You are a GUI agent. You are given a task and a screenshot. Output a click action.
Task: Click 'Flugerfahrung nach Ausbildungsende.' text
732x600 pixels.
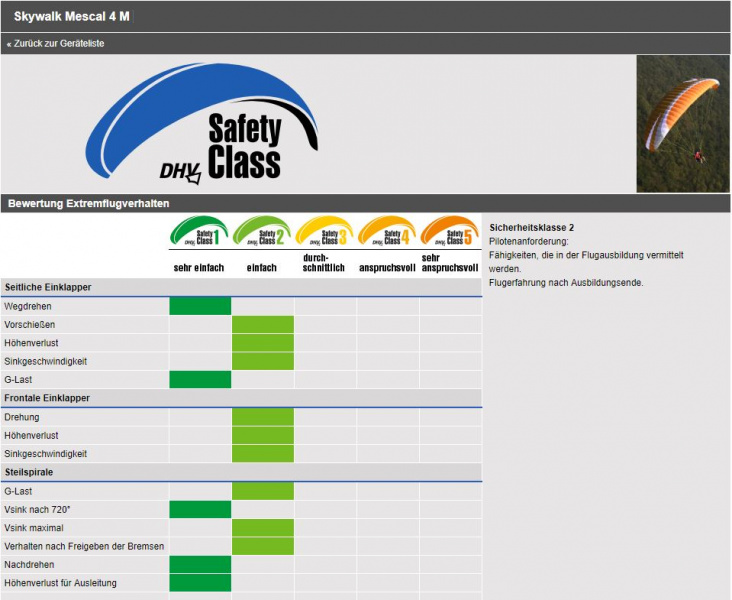point(566,282)
